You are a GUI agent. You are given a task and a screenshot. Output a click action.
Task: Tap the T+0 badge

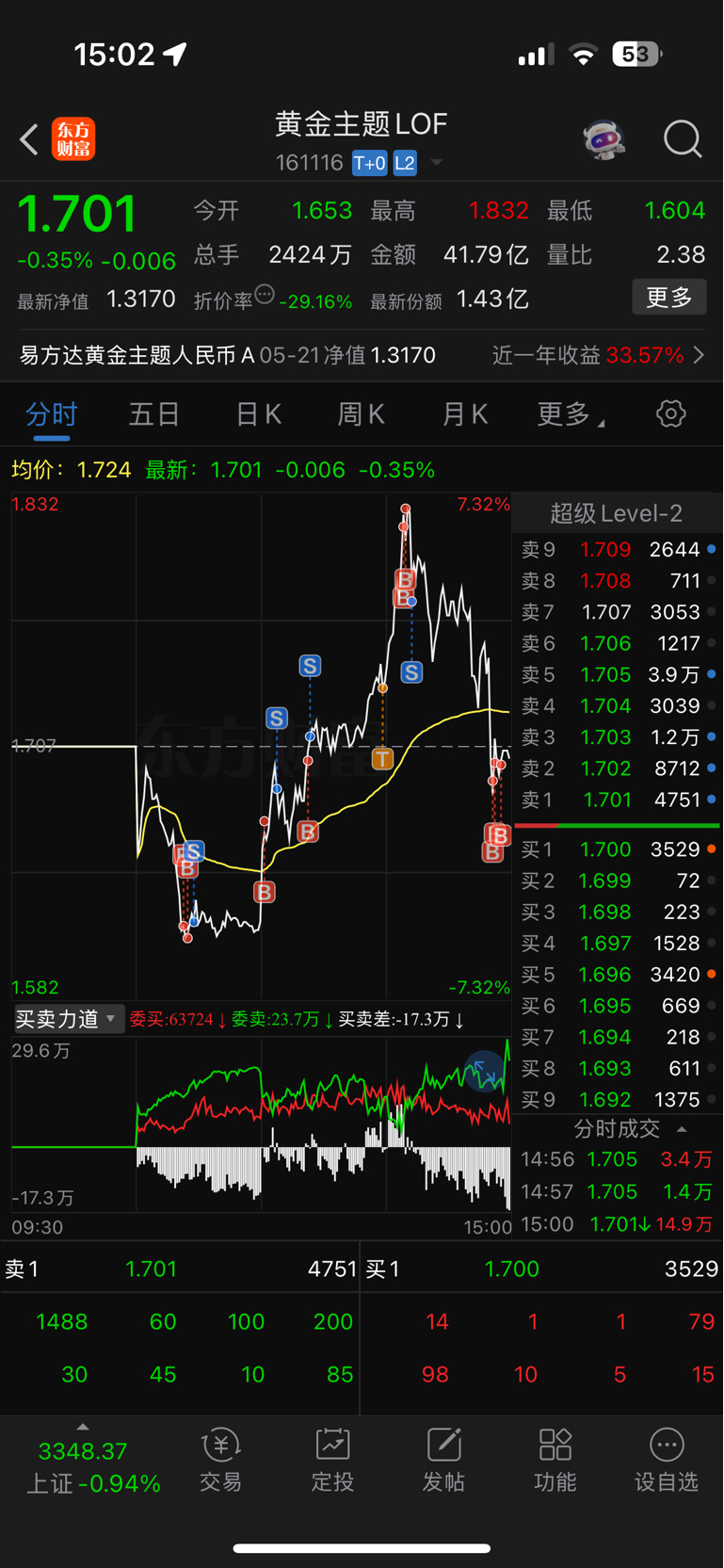[369, 163]
